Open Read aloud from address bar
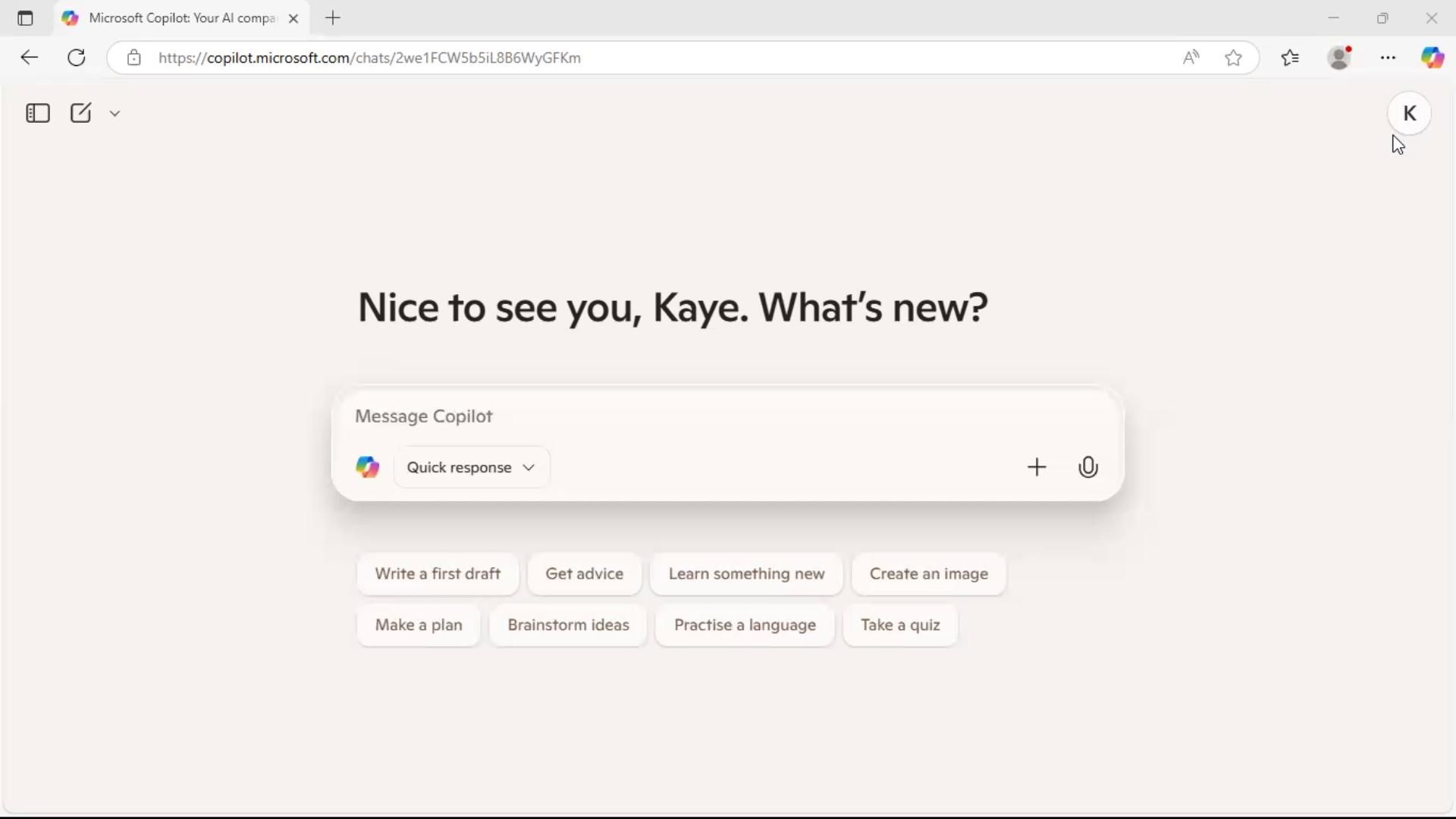 coord(1191,58)
